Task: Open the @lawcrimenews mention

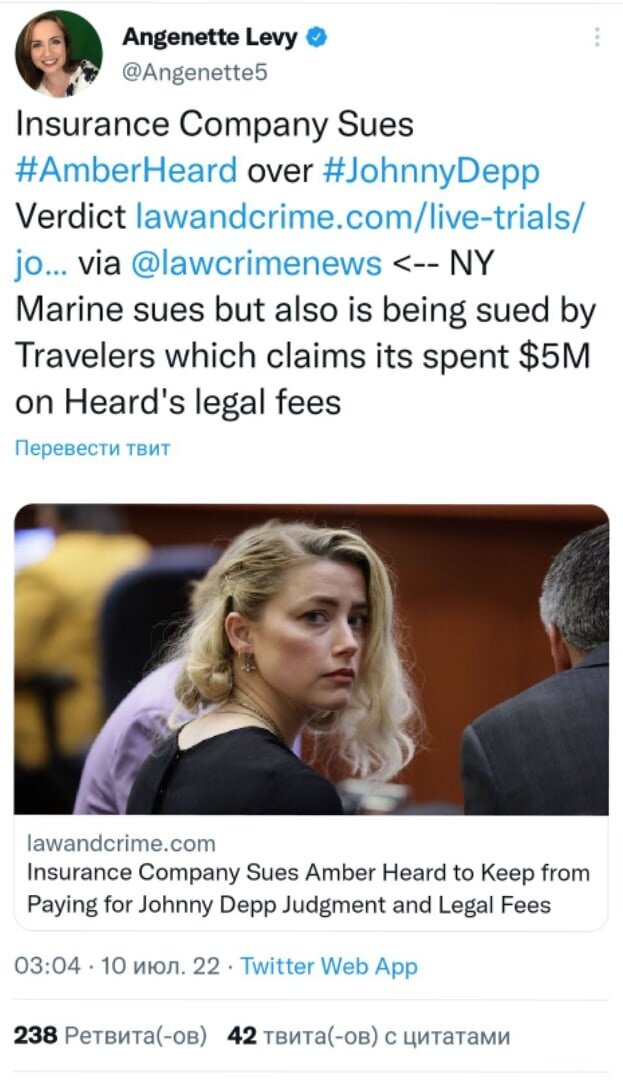Action: click(255, 263)
